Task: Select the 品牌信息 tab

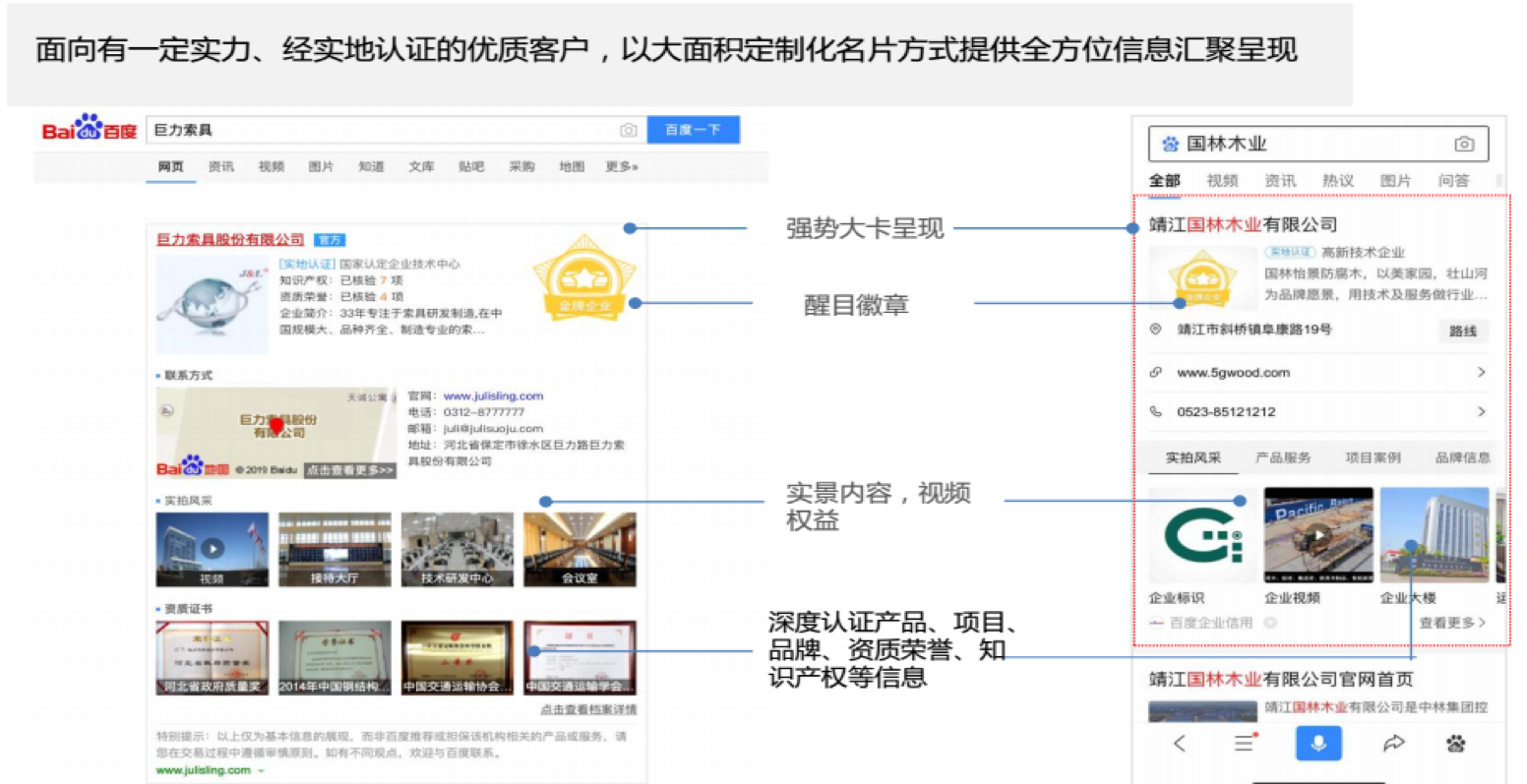Action: 1462,458
